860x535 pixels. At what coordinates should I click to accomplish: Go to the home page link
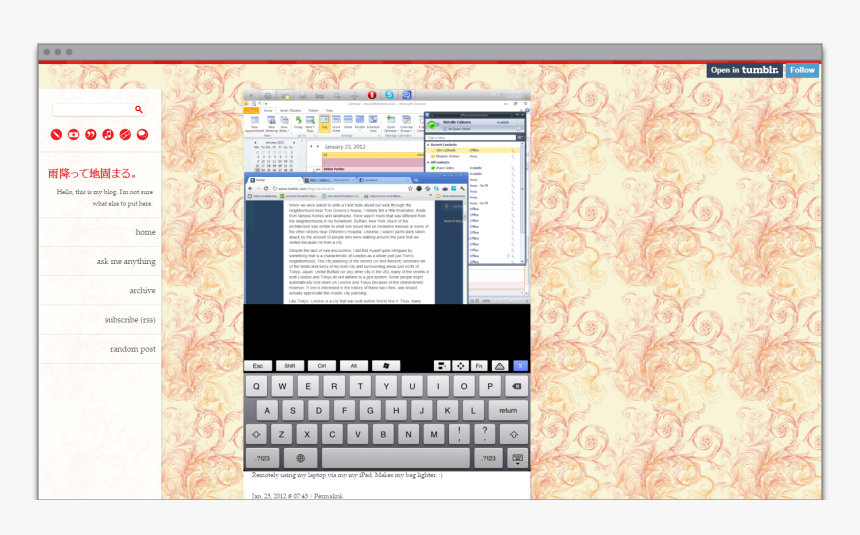(x=145, y=232)
